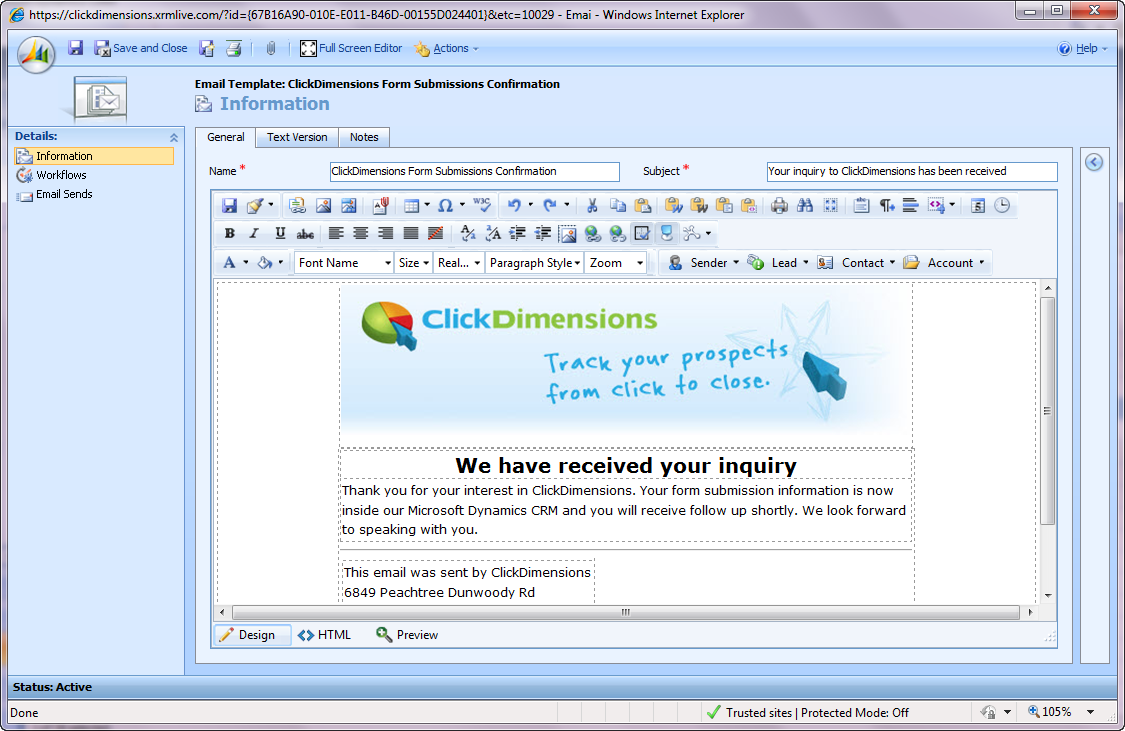The image size is (1125, 731).
Task: Click the browser zoom level 105% control
Action: coord(1061,712)
